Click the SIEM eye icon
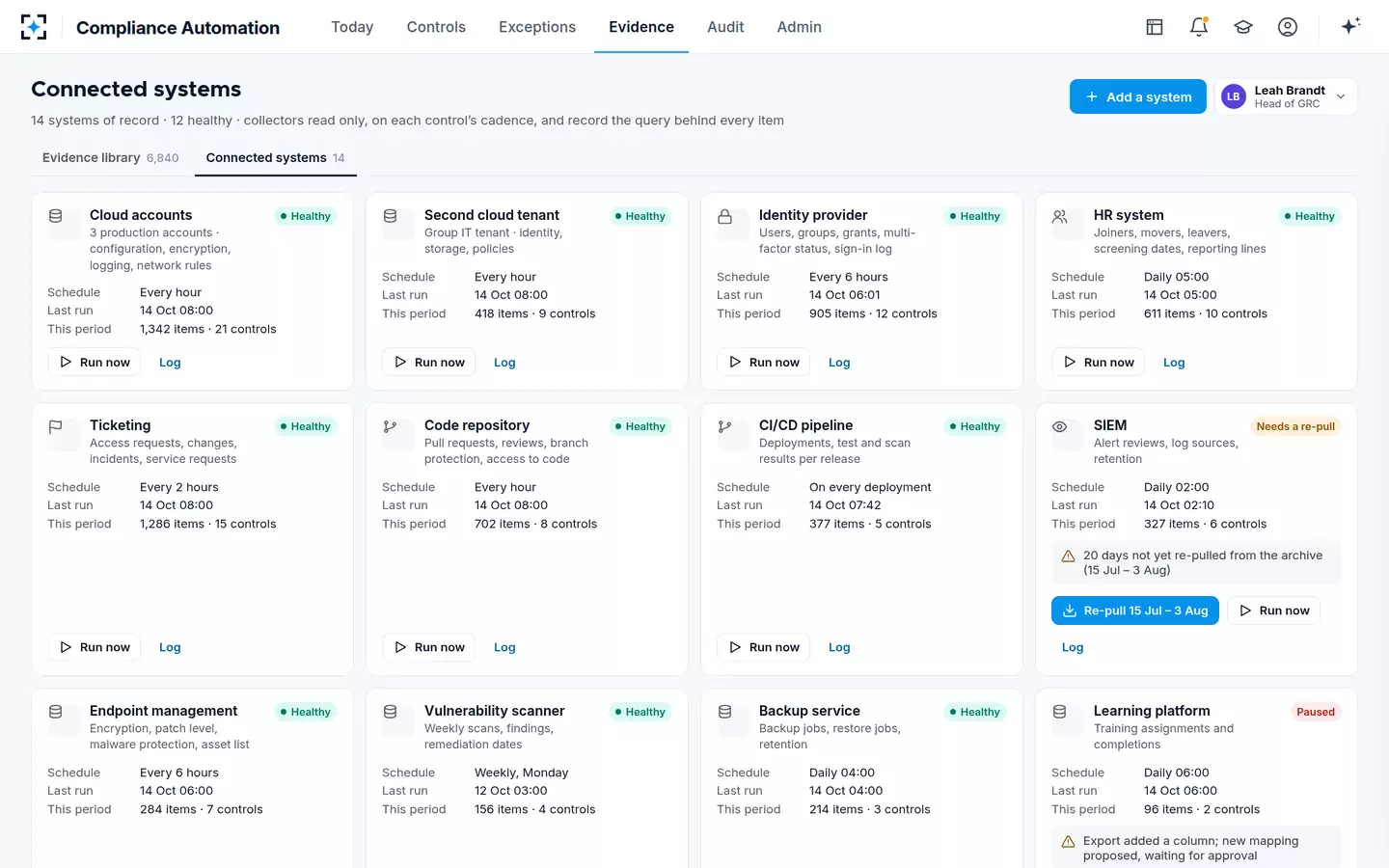Viewport: 1389px width, 868px height. pos(1060,427)
